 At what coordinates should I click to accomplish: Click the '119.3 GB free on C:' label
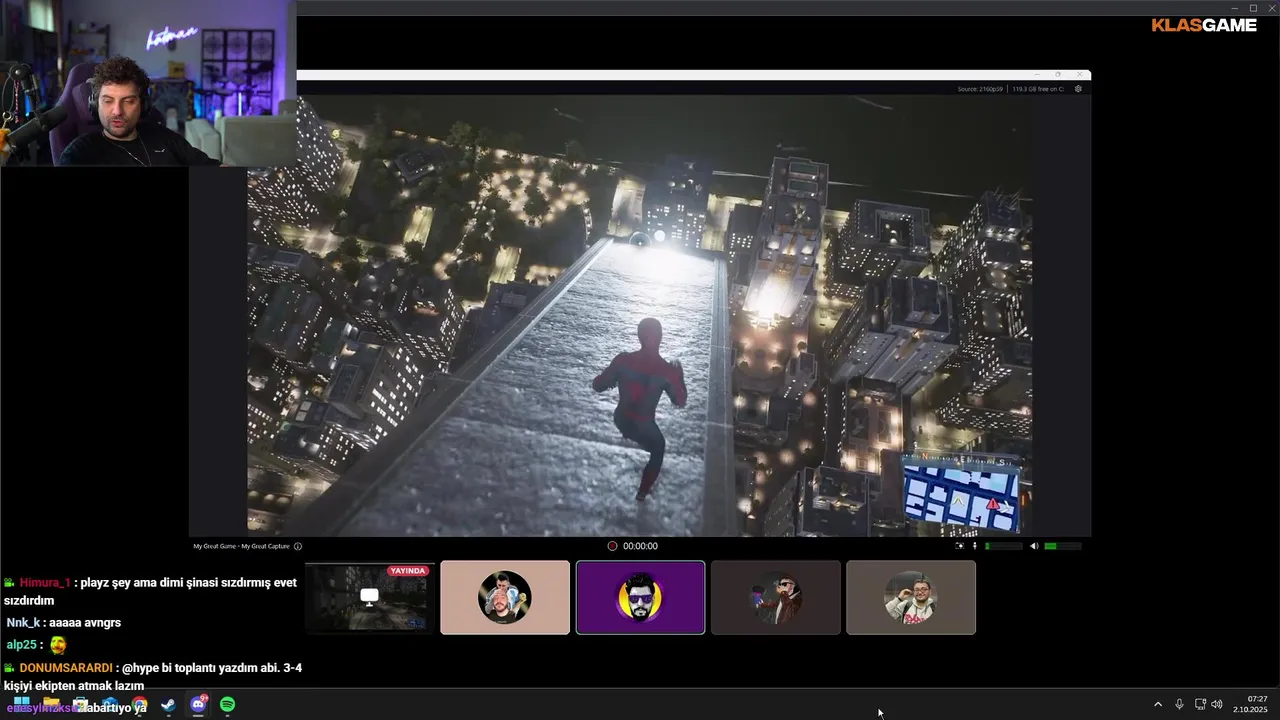click(x=1039, y=89)
